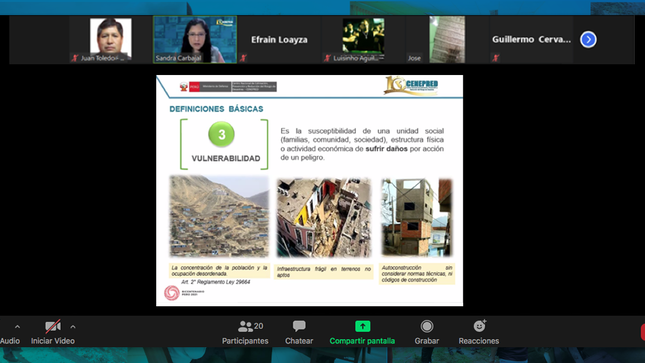This screenshot has height=363, width=645.
Task: Click the shared slide titled Definiciones Básicas
Action: tap(309, 190)
